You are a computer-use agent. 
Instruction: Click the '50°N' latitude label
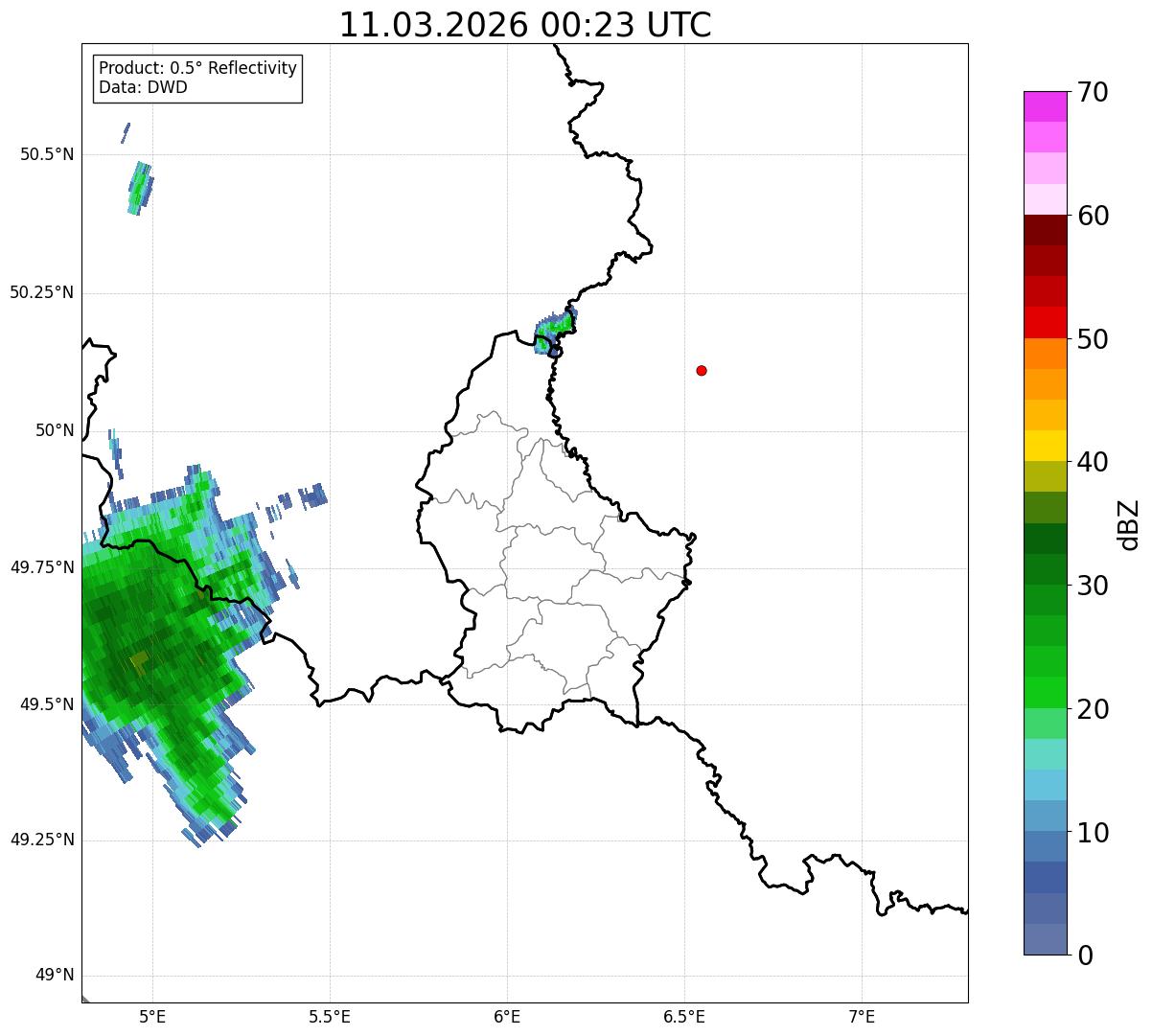click(55, 430)
